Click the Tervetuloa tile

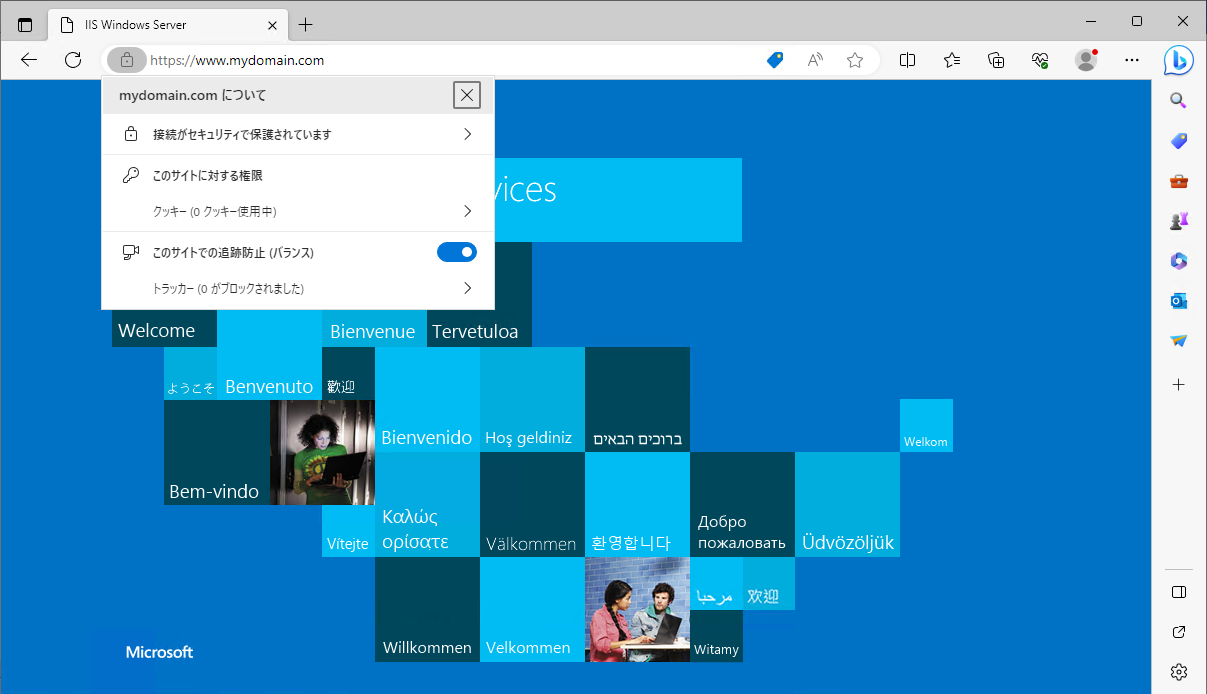pyautogui.click(x=480, y=295)
